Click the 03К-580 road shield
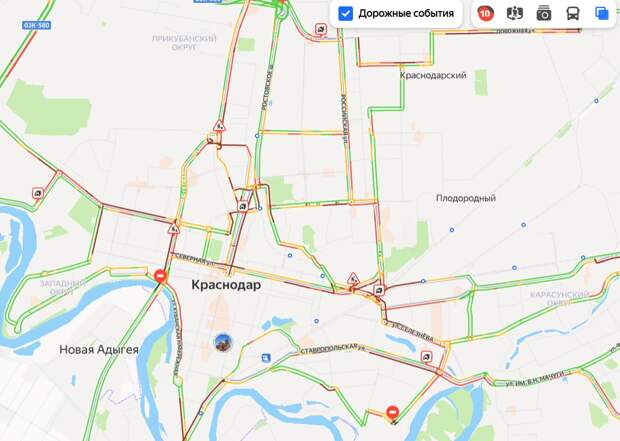This screenshot has height=441, width=620. pyautogui.click(x=36, y=26)
